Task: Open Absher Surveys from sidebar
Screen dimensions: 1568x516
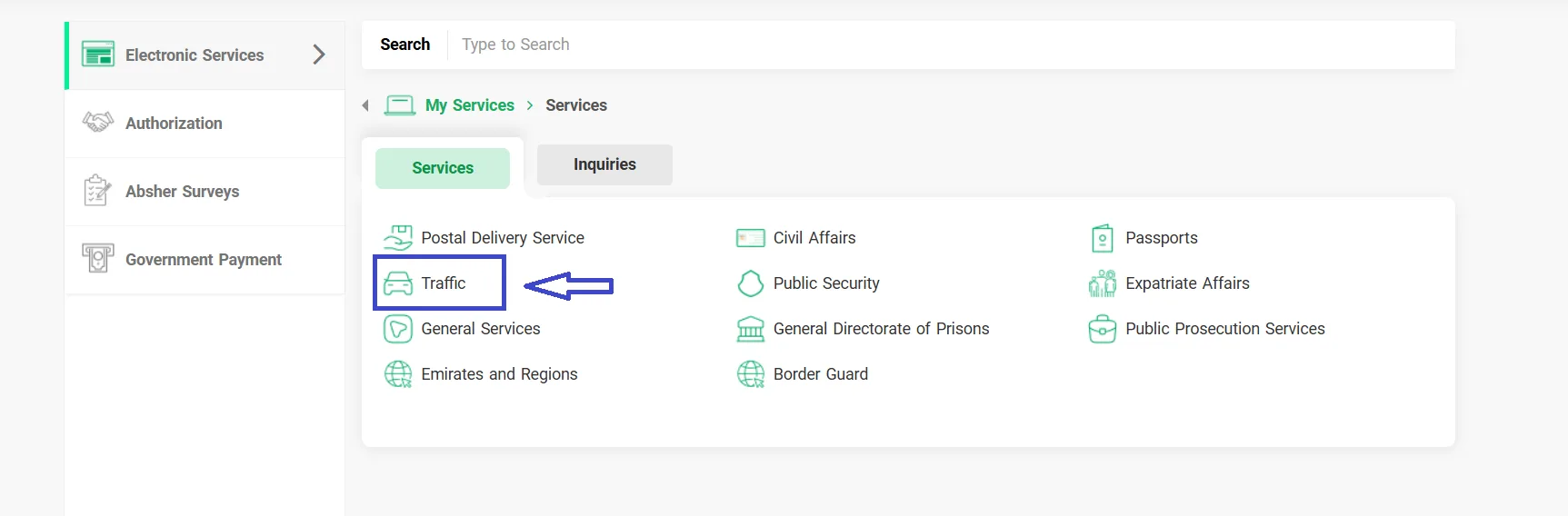Action: click(205, 192)
